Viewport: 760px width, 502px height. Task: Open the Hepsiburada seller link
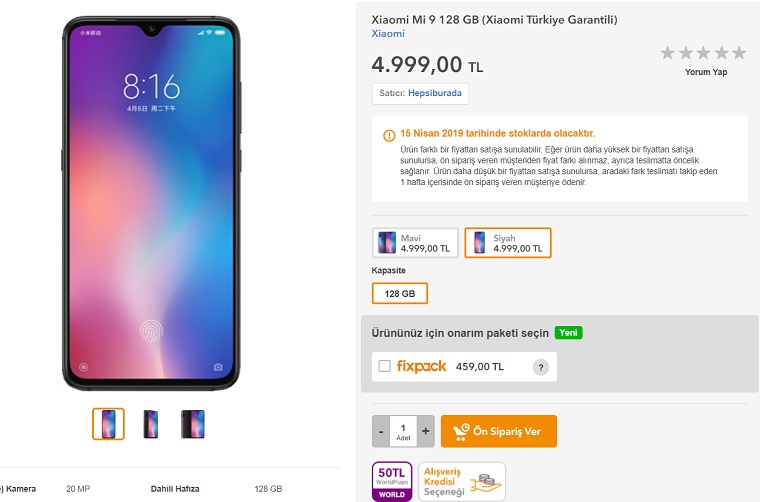[435, 93]
